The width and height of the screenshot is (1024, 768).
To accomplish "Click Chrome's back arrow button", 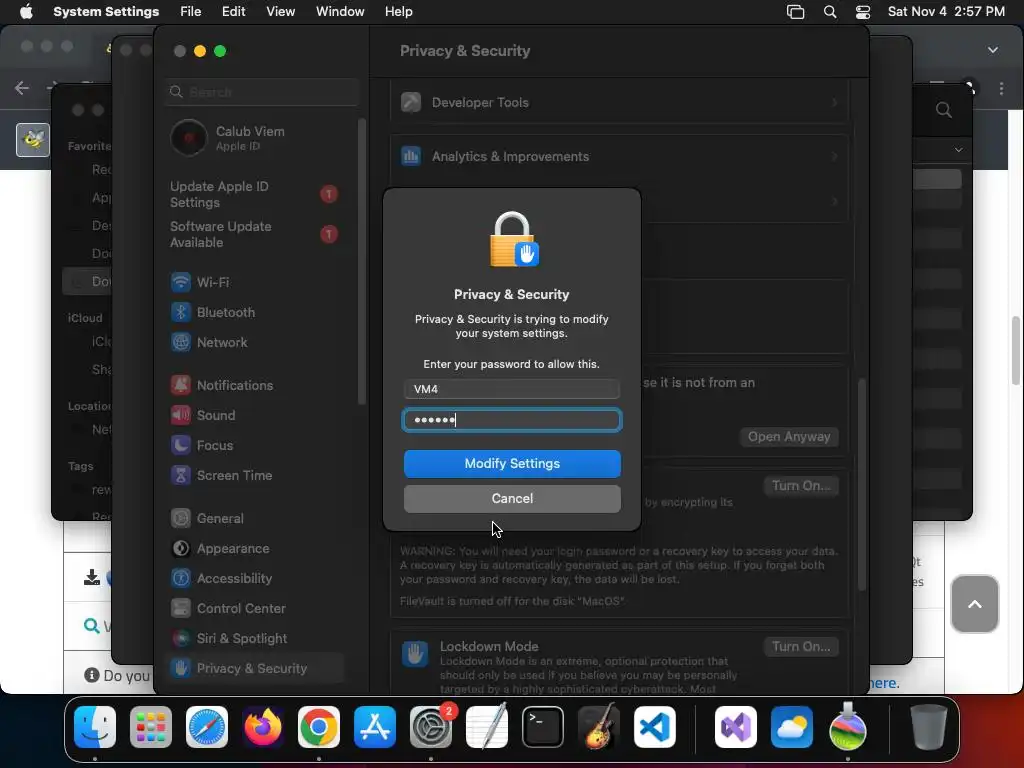I will pyautogui.click(x=22, y=88).
